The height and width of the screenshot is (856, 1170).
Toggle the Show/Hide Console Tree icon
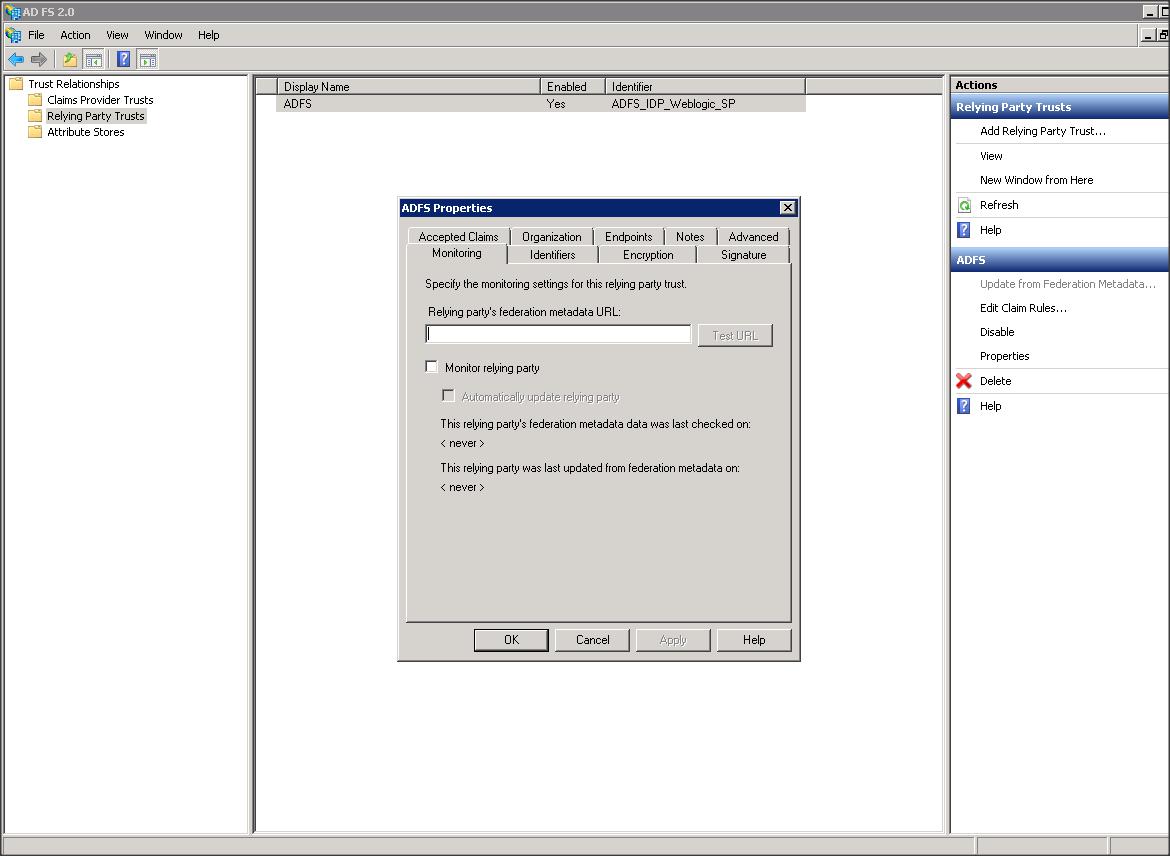click(93, 60)
